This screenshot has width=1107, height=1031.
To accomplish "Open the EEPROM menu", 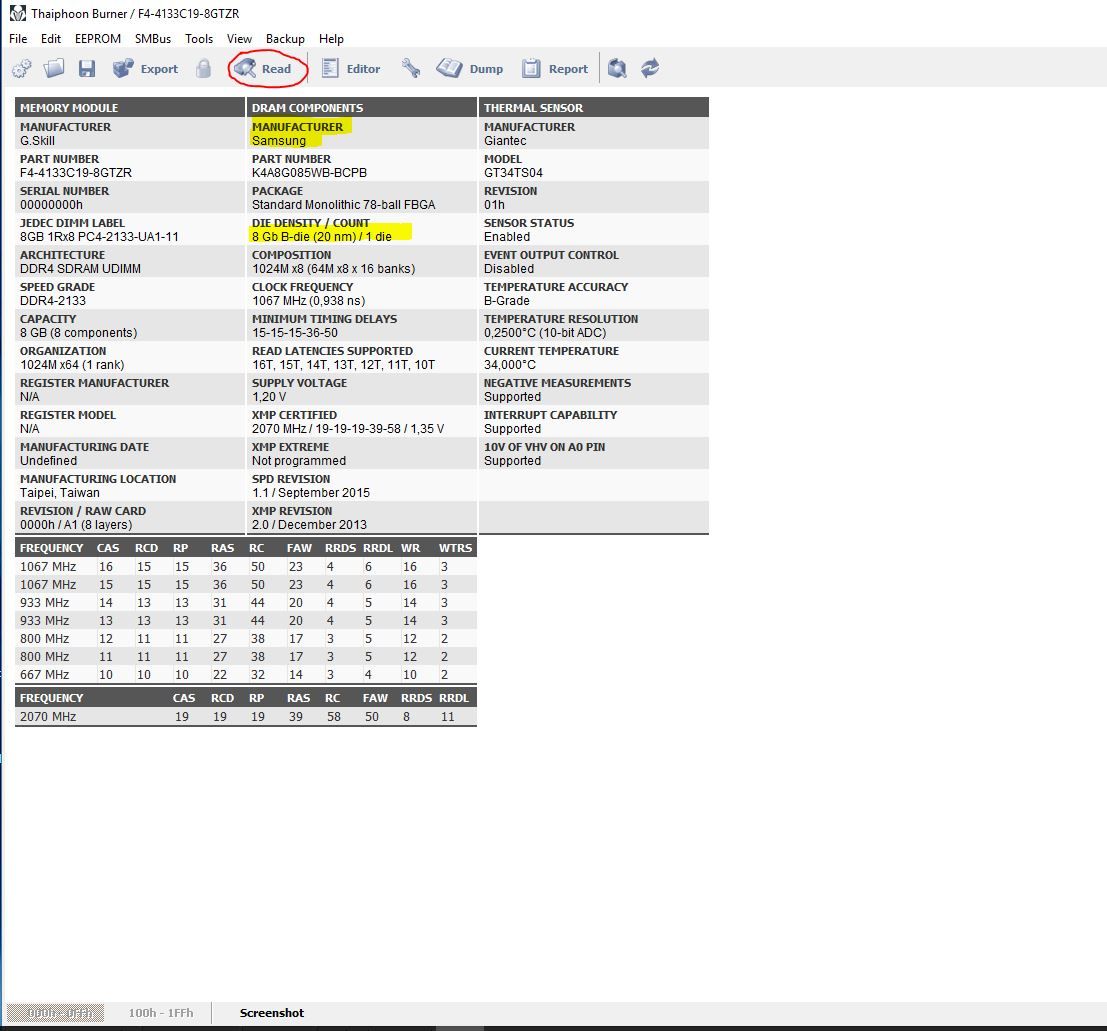I will pyautogui.click(x=98, y=39).
